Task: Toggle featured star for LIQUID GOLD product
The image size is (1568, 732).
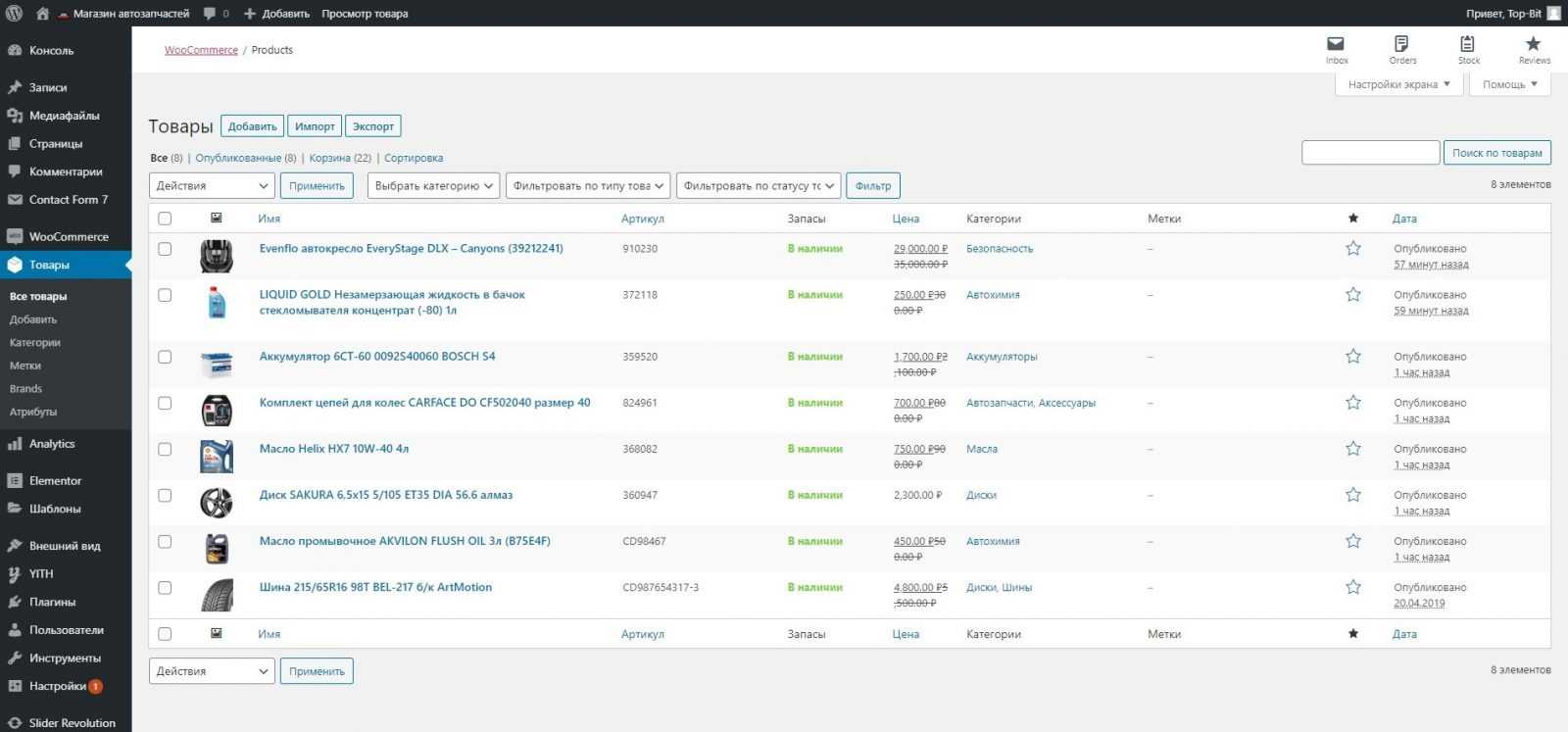Action: (x=1353, y=295)
